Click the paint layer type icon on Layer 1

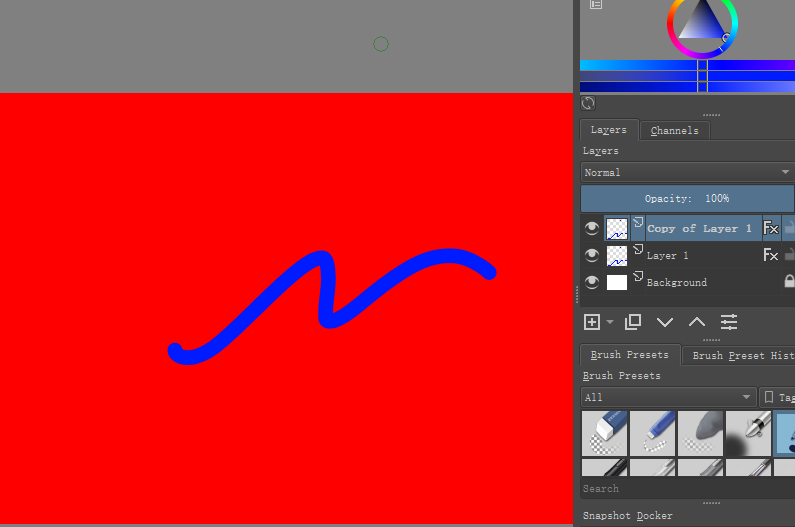coord(638,249)
